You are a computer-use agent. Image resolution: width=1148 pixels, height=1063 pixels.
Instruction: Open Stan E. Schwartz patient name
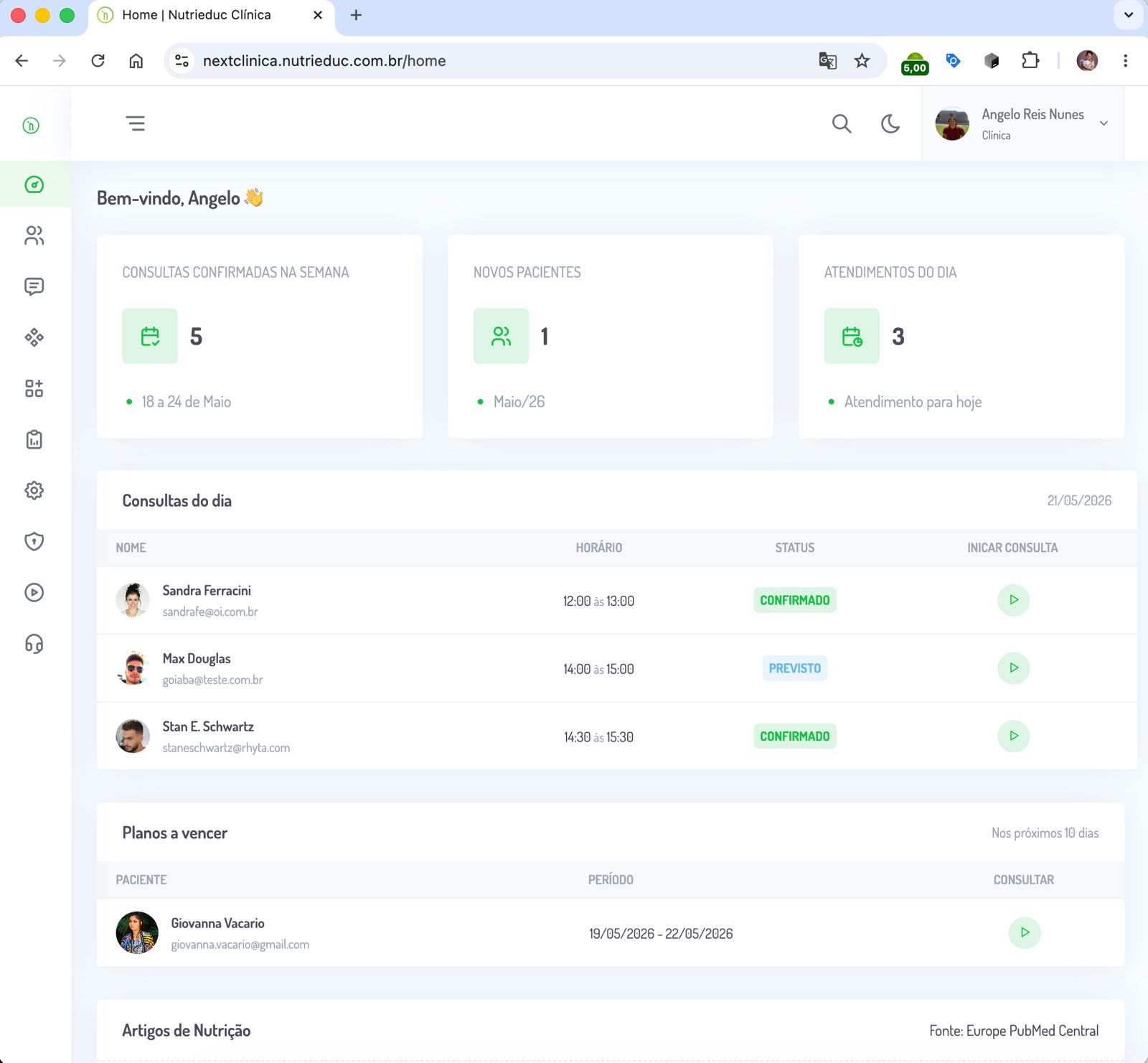point(208,726)
